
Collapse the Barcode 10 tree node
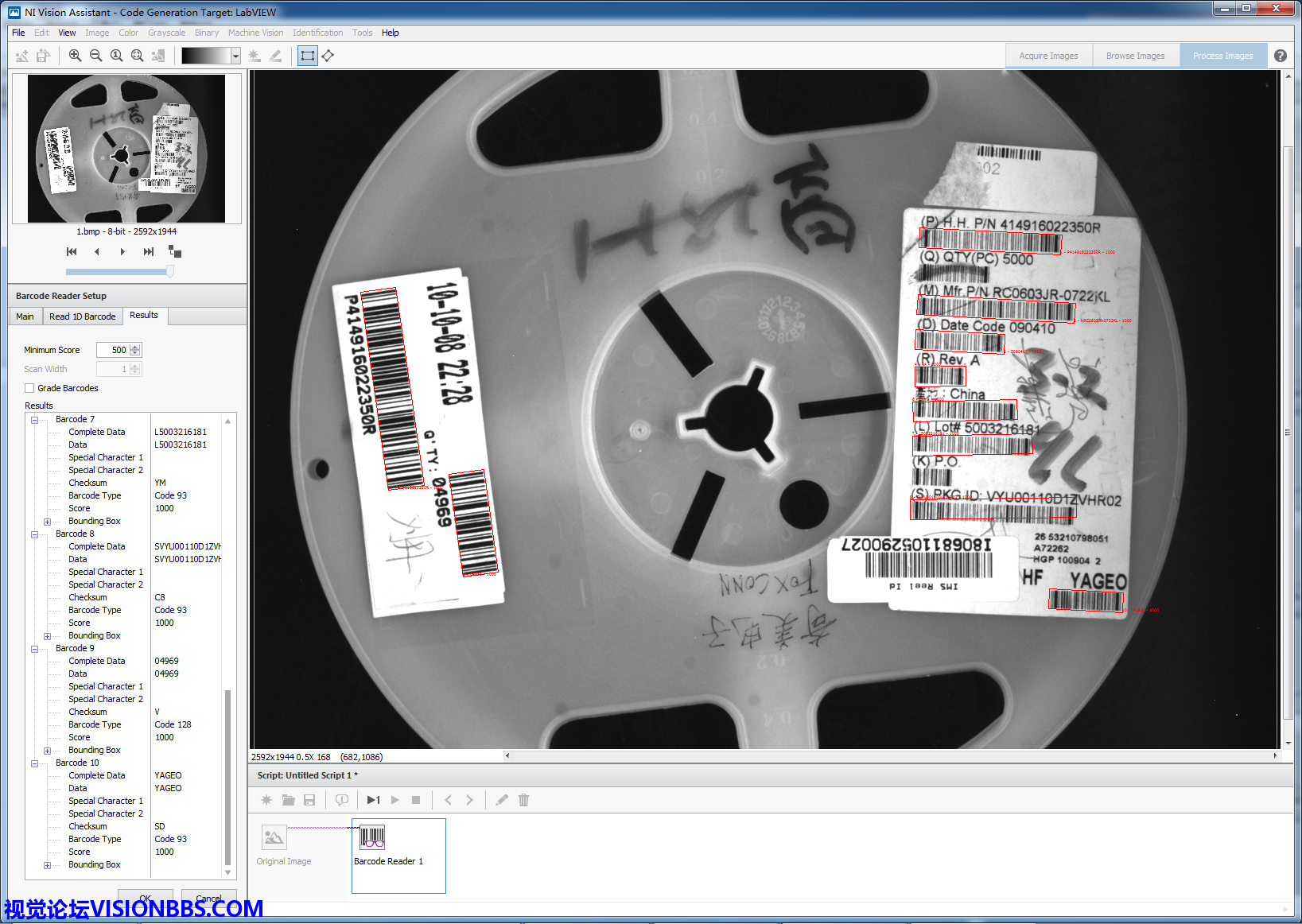[35, 763]
